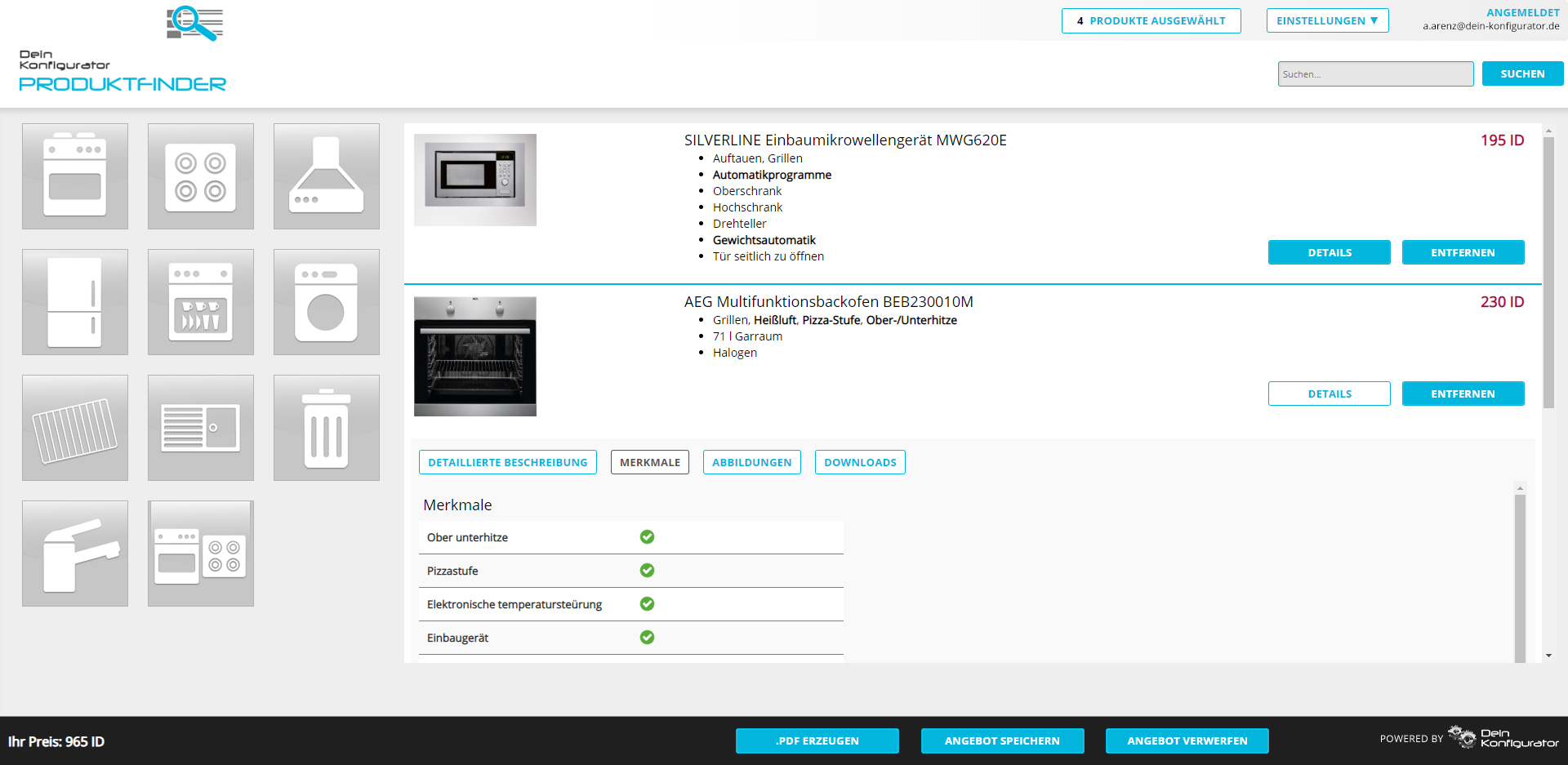Screen dimensions: 1568x765
Task: Open the dishwasher category
Action: [201, 302]
